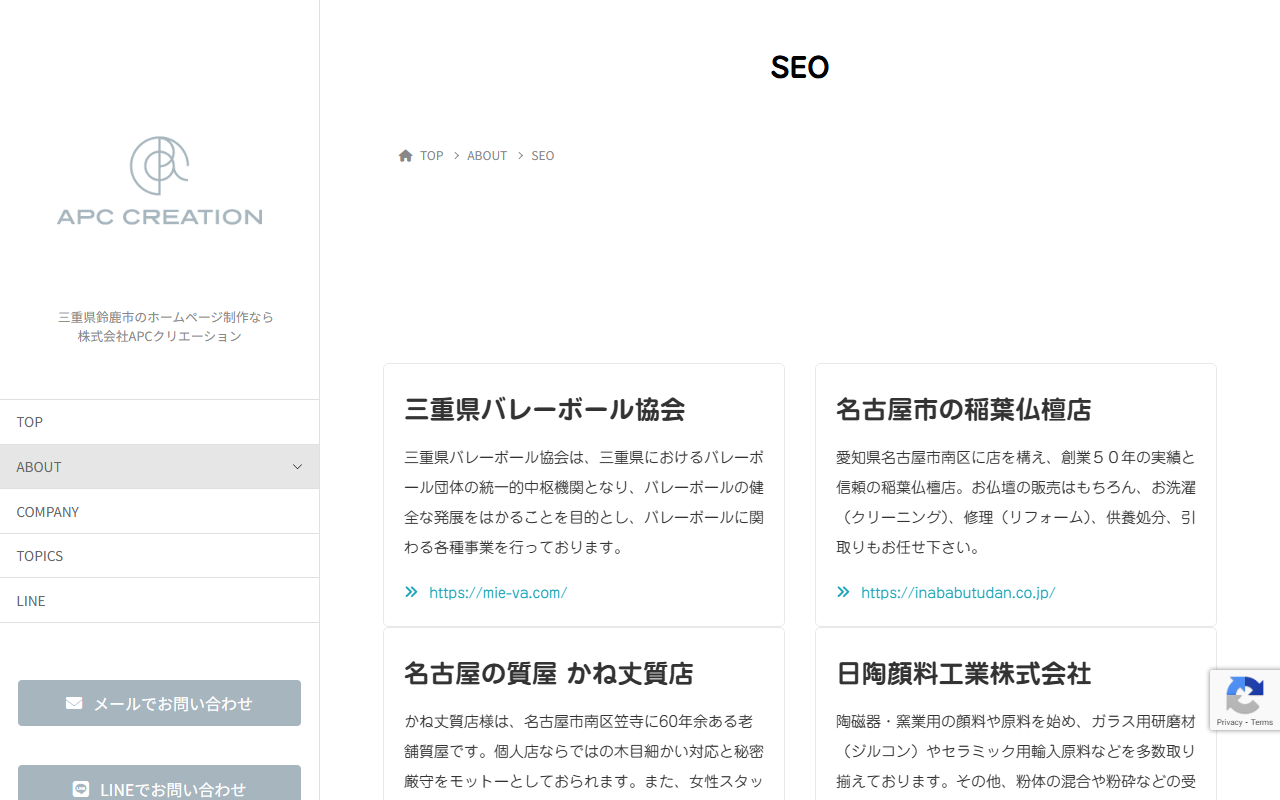Open the https://mie-va.com/ link
The width and height of the screenshot is (1280, 800).
498,593
